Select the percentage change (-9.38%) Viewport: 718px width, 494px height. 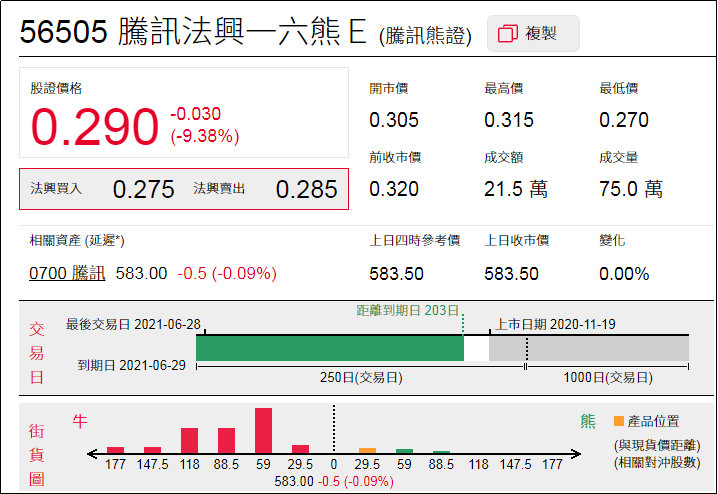[x=205, y=136]
